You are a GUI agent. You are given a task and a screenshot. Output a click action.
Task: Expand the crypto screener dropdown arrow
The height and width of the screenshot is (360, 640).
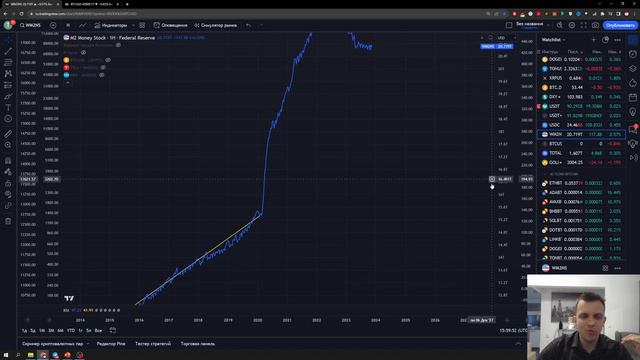(88, 344)
